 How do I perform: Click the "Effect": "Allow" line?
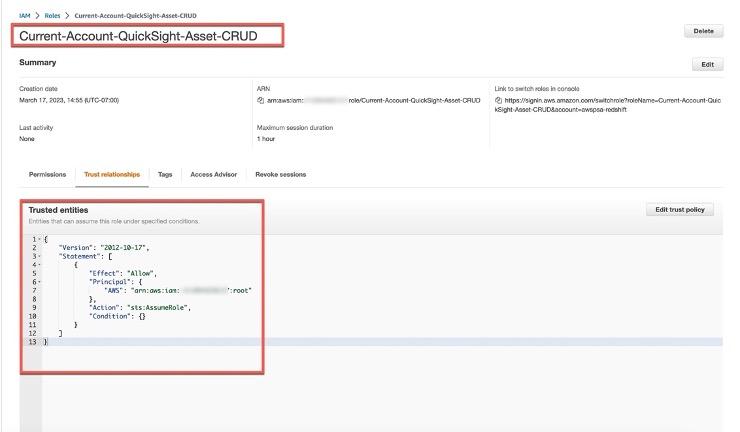123,273
